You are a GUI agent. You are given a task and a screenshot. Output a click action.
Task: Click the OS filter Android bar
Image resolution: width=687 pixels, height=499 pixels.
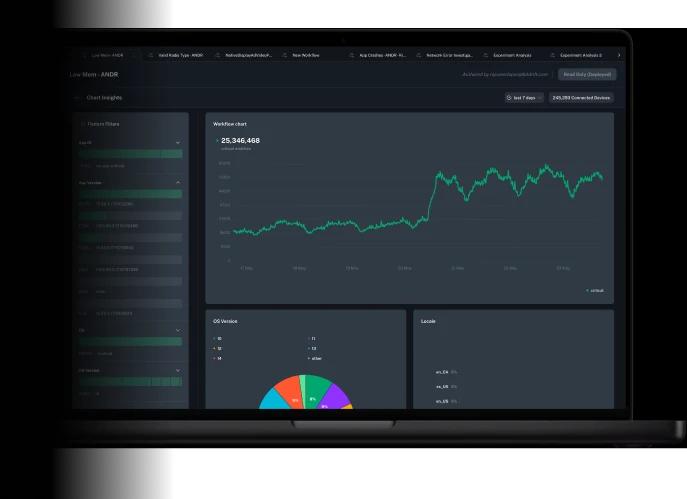pyautogui.click(x=131, y=342)
